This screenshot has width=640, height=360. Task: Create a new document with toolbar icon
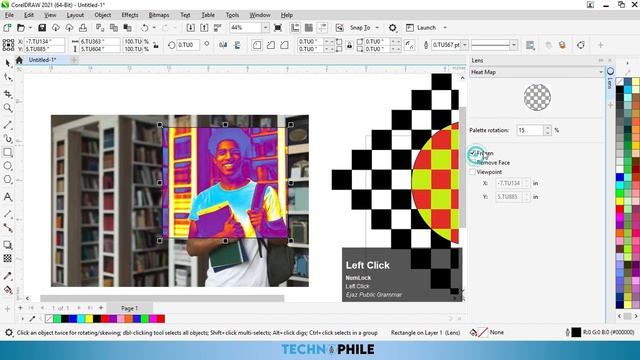click(7, 28)
